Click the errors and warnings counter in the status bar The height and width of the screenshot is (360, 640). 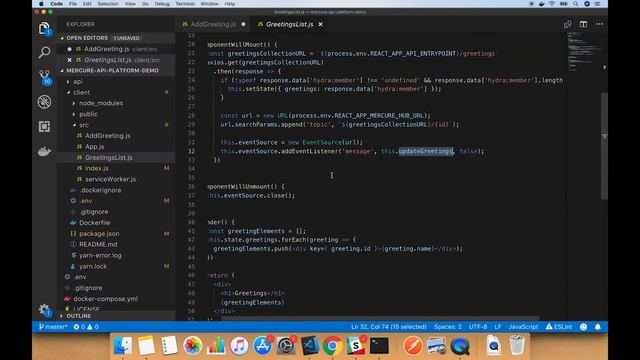(86, 327)
